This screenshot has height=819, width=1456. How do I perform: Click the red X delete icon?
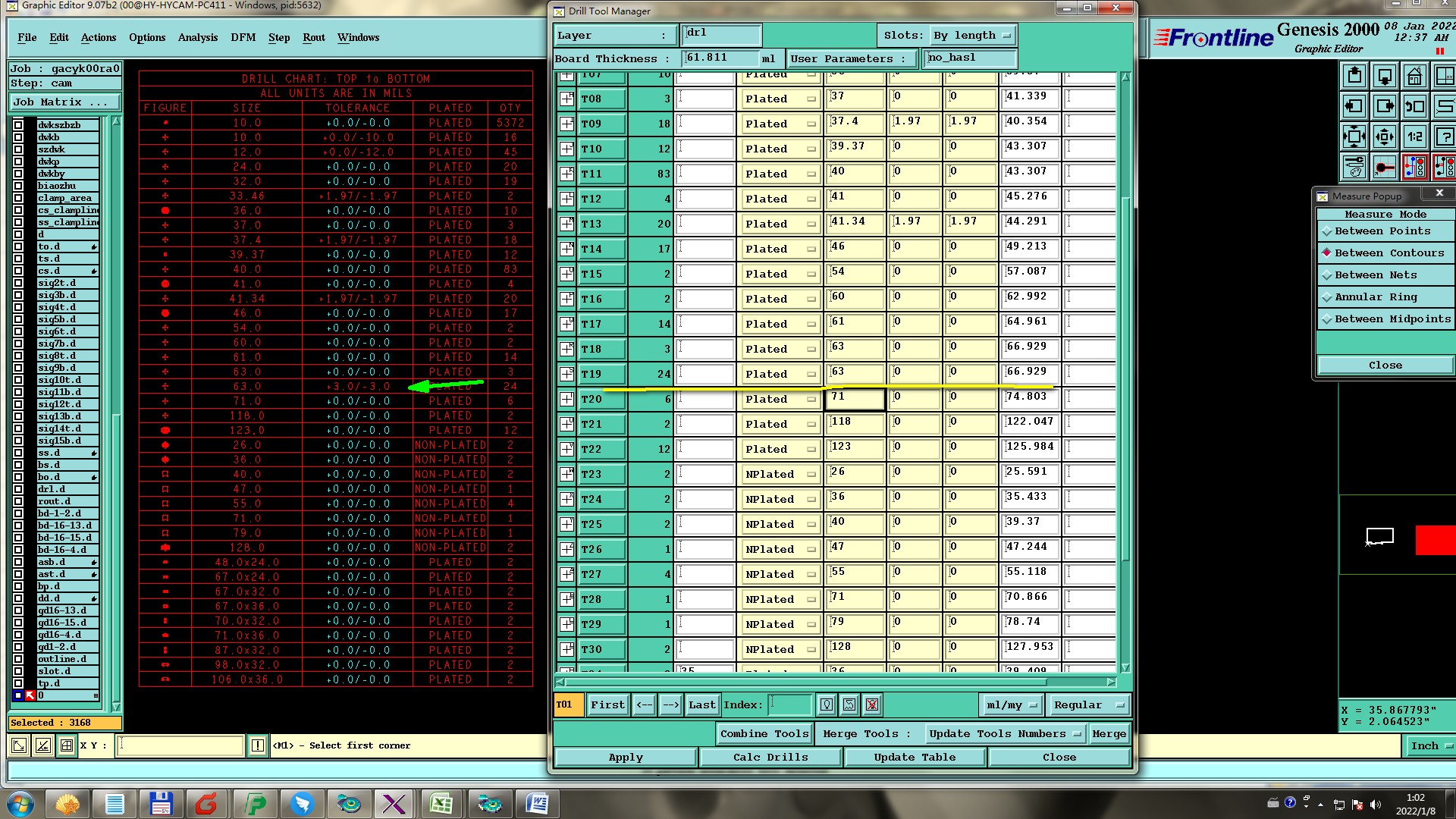[x=872, y=705]
